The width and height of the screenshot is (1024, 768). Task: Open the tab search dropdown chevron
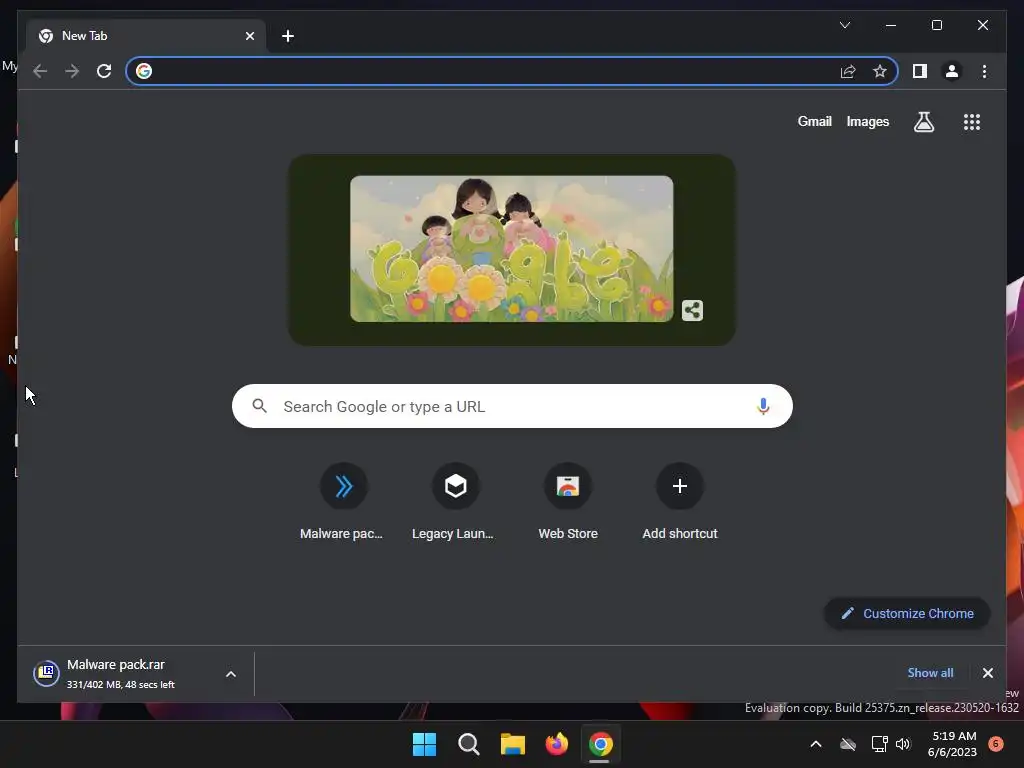point(845,25)
